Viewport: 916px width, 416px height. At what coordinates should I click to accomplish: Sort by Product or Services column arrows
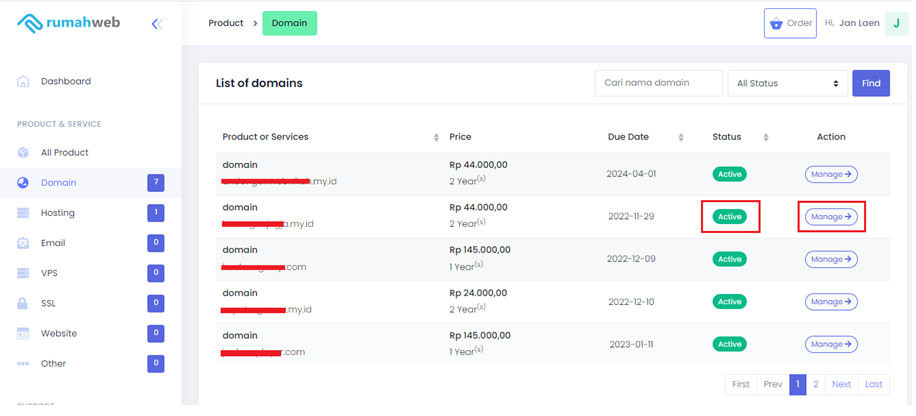(436, 137)
